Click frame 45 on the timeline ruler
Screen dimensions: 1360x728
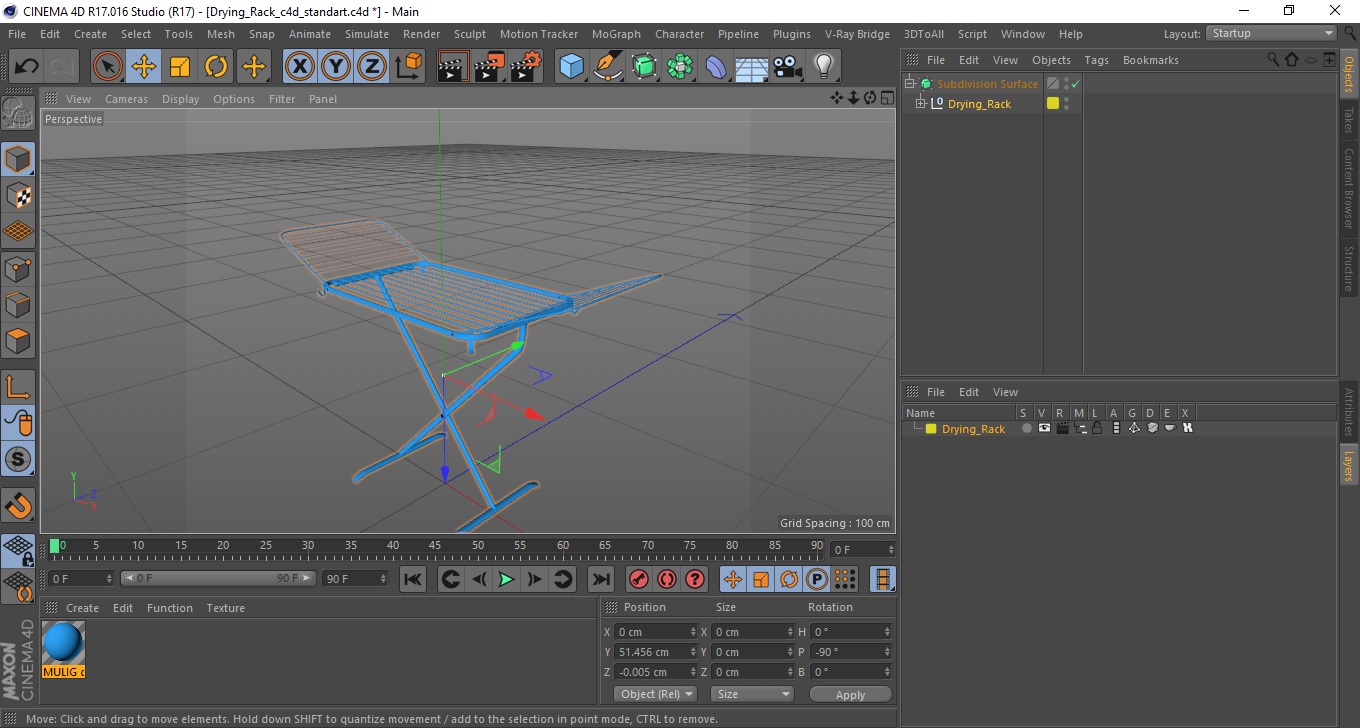[436, 546]
